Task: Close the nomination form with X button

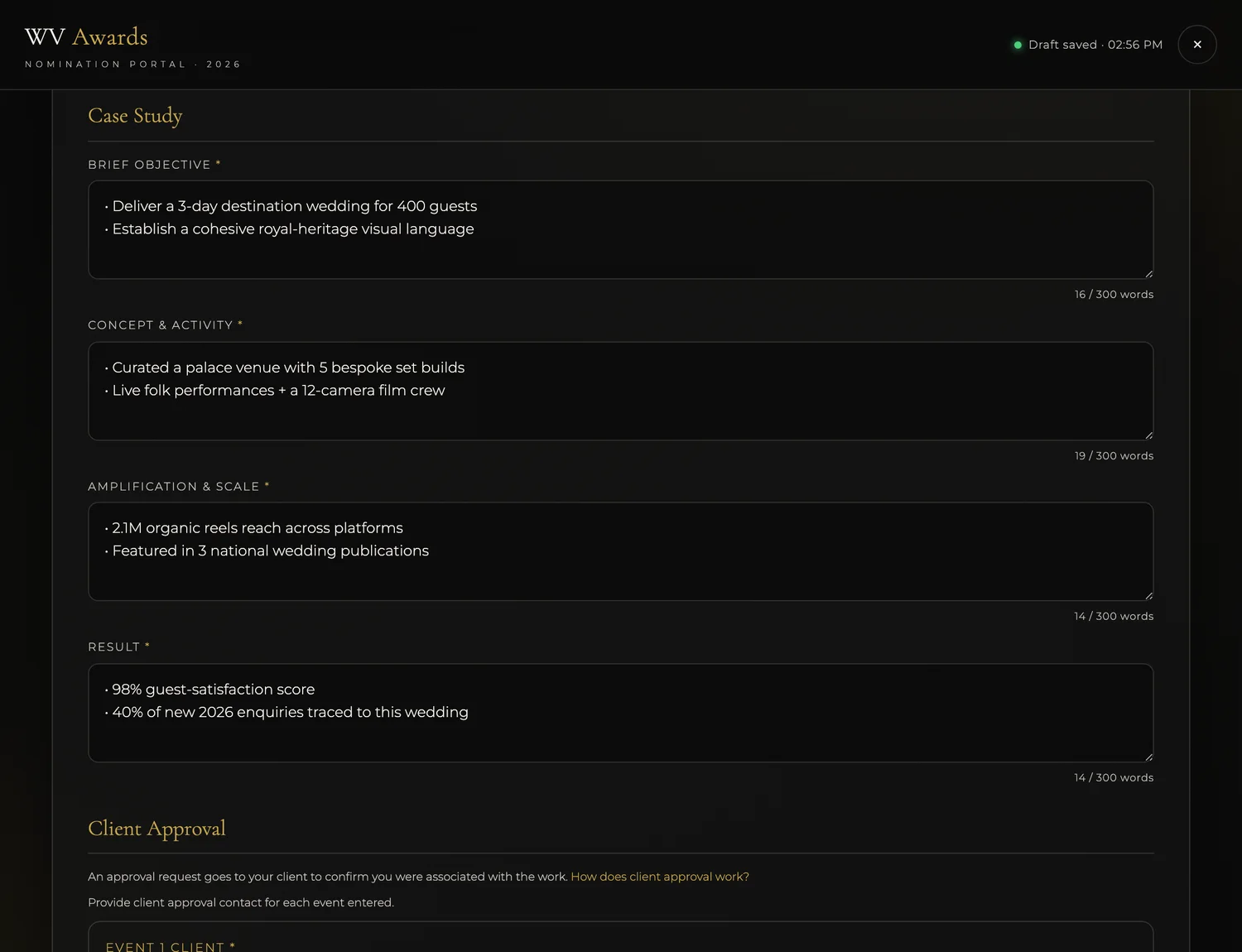Action: click(x=1196, y=45)
